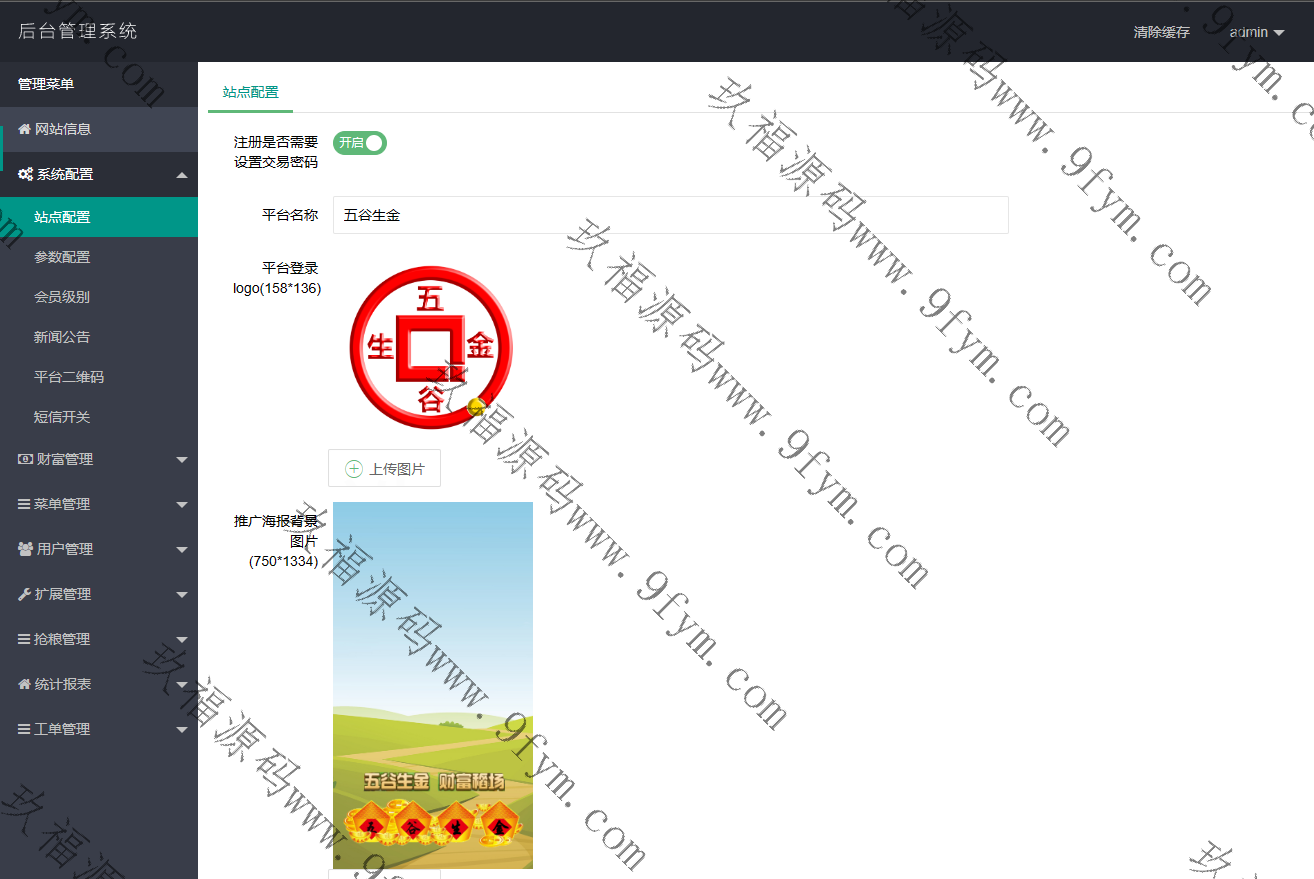Click the list icon beside 菜单管理

point(24,504)
